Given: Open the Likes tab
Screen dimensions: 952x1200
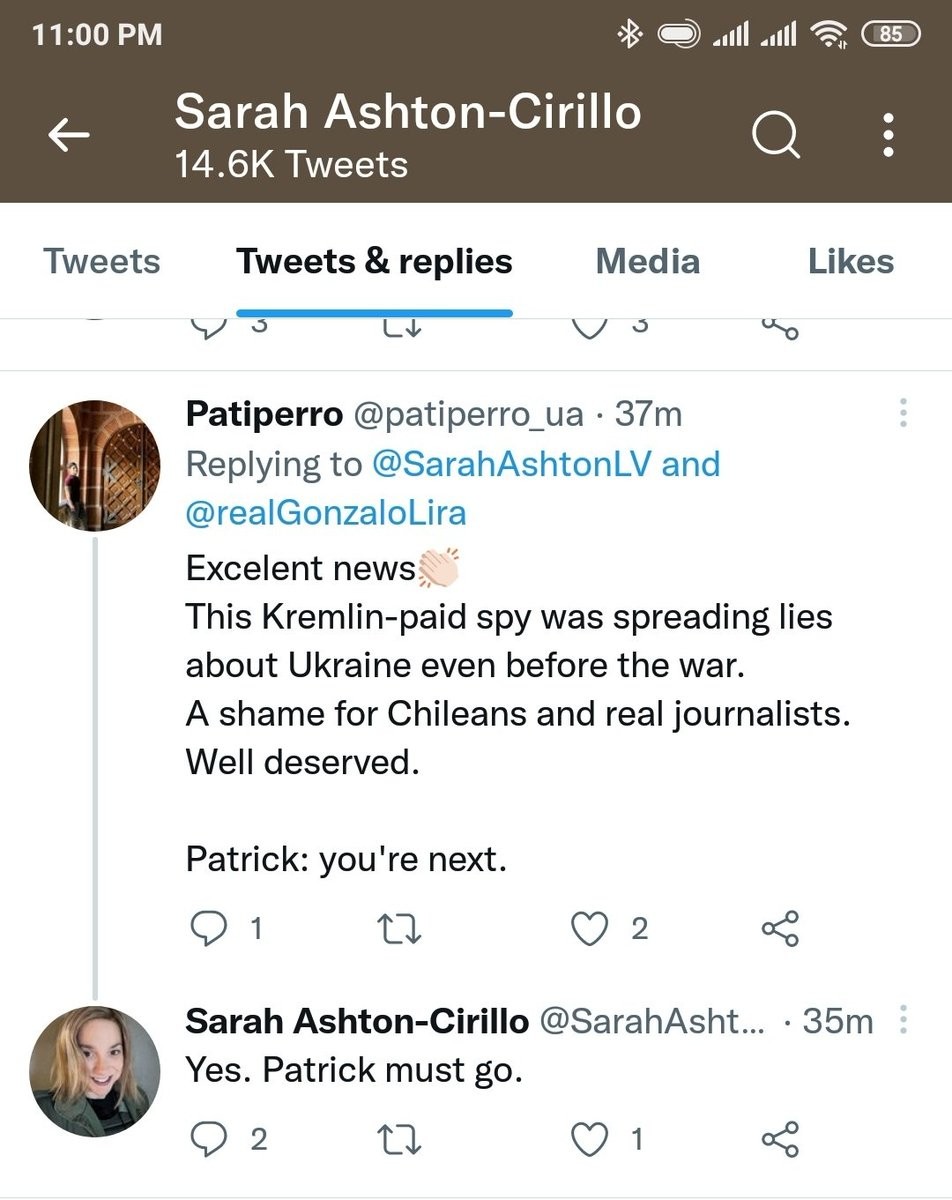Looking at the screenshot, I should click(x=850, y=262).
